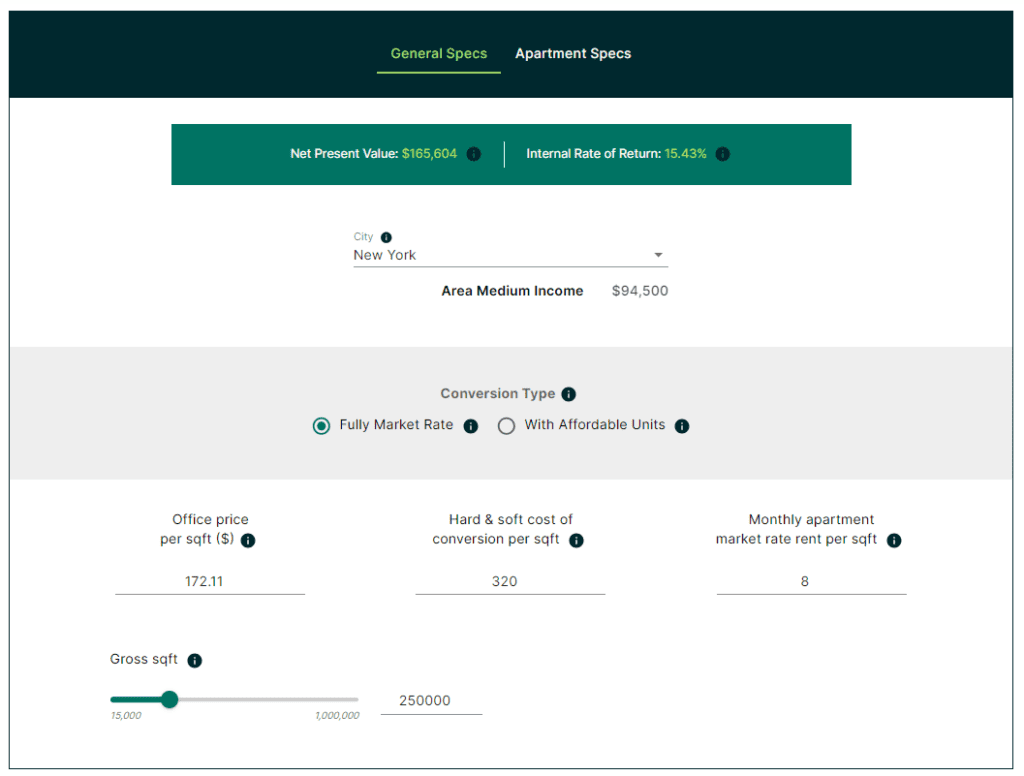Click the info icon next to Net Present Value
Screen dimensions: 1024x776
pyautogui.click(x=474, y=154)
